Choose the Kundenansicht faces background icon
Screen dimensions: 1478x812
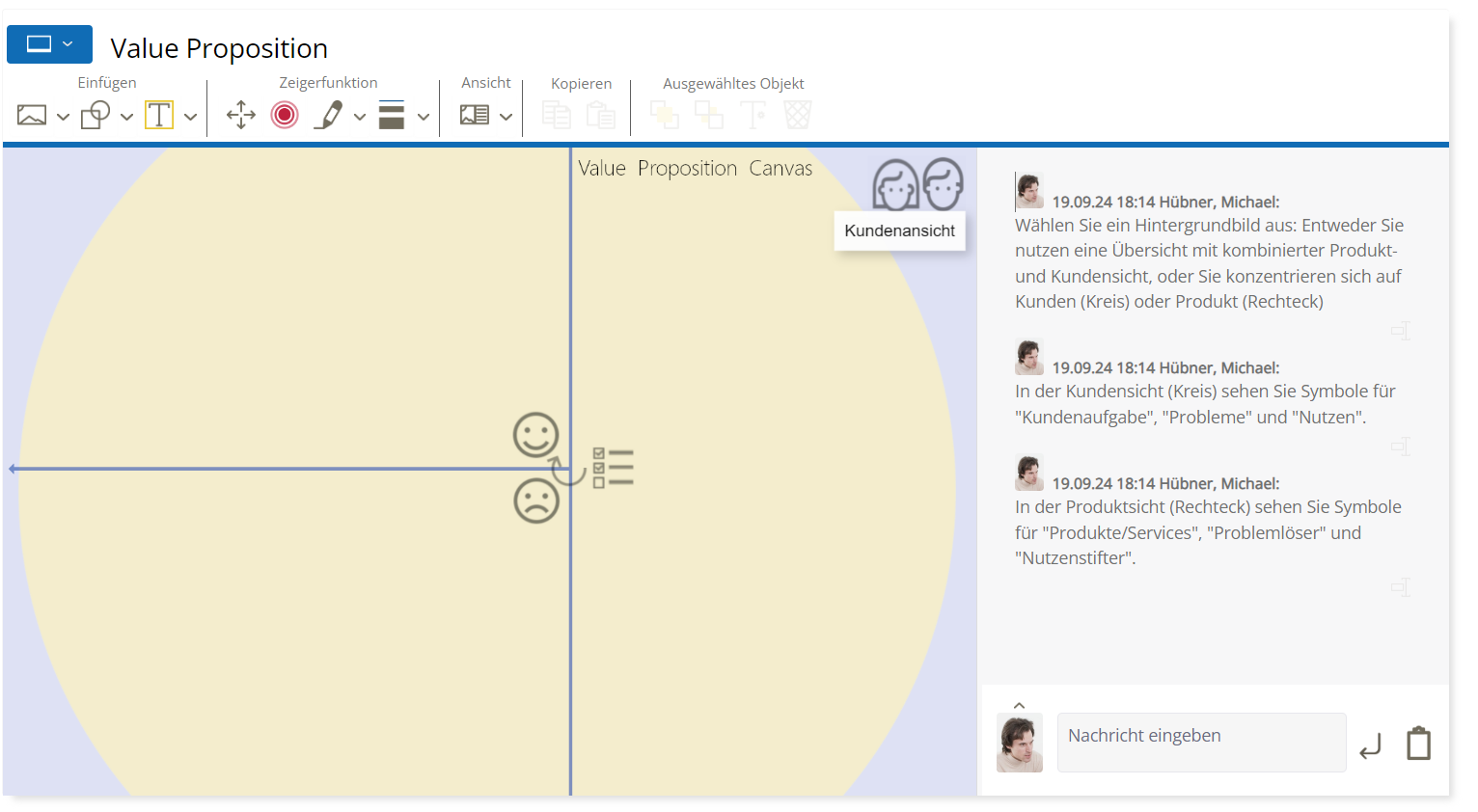(917, 184)
